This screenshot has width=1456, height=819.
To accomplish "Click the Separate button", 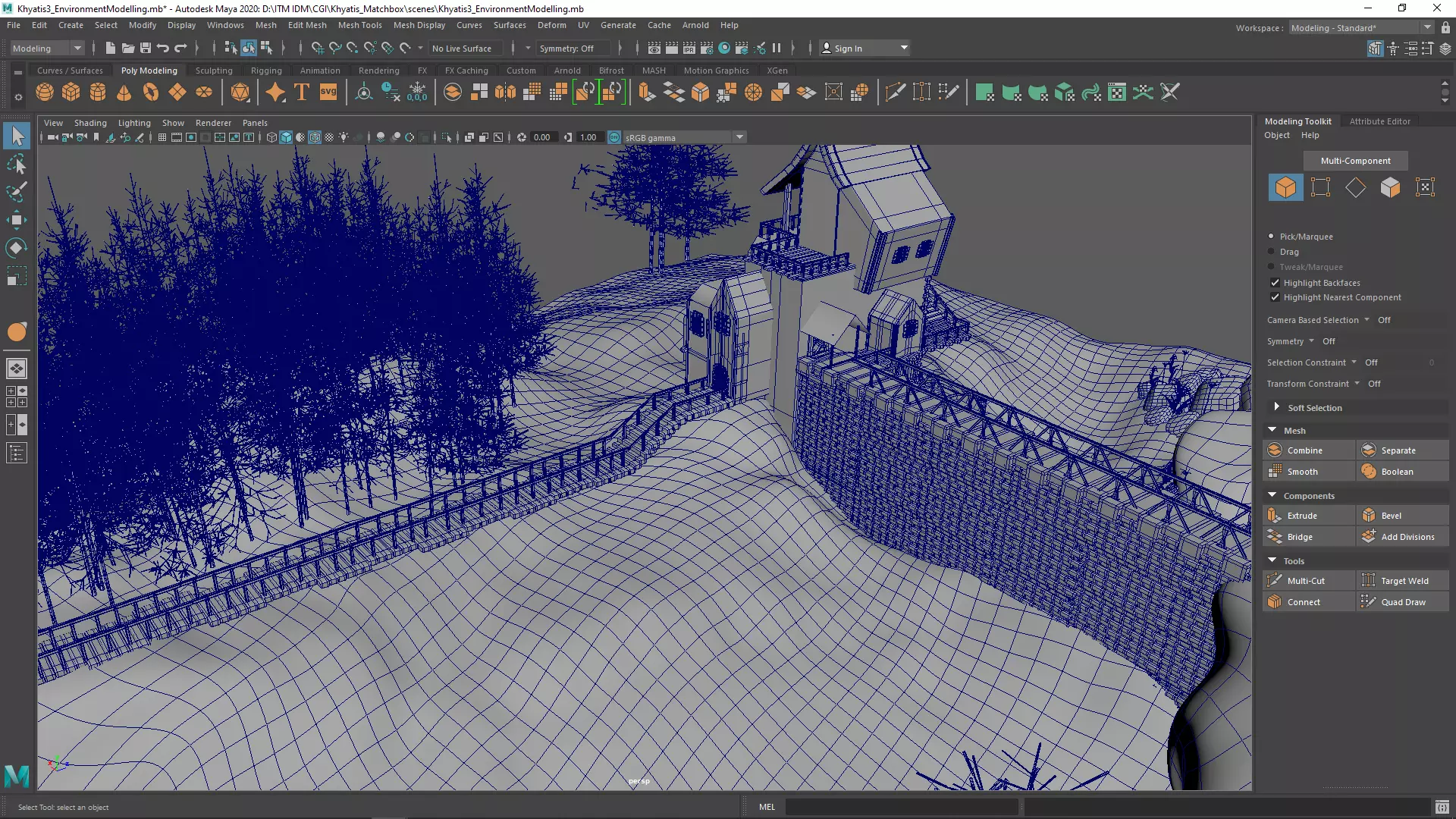I will (x=1402, y=450).
